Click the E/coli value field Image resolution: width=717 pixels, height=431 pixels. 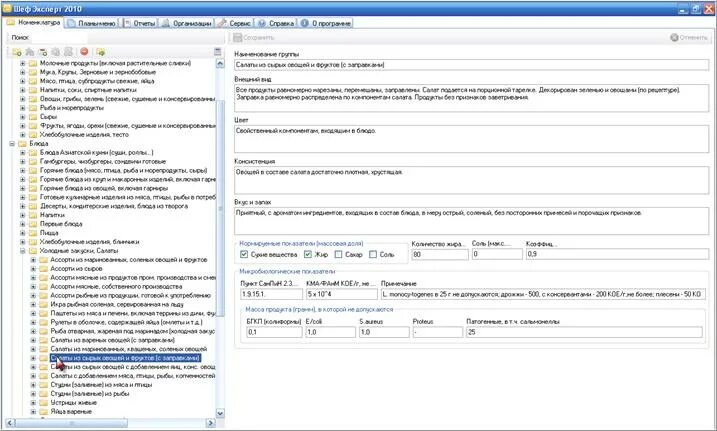pyautogui.click(x=330, y=332)
